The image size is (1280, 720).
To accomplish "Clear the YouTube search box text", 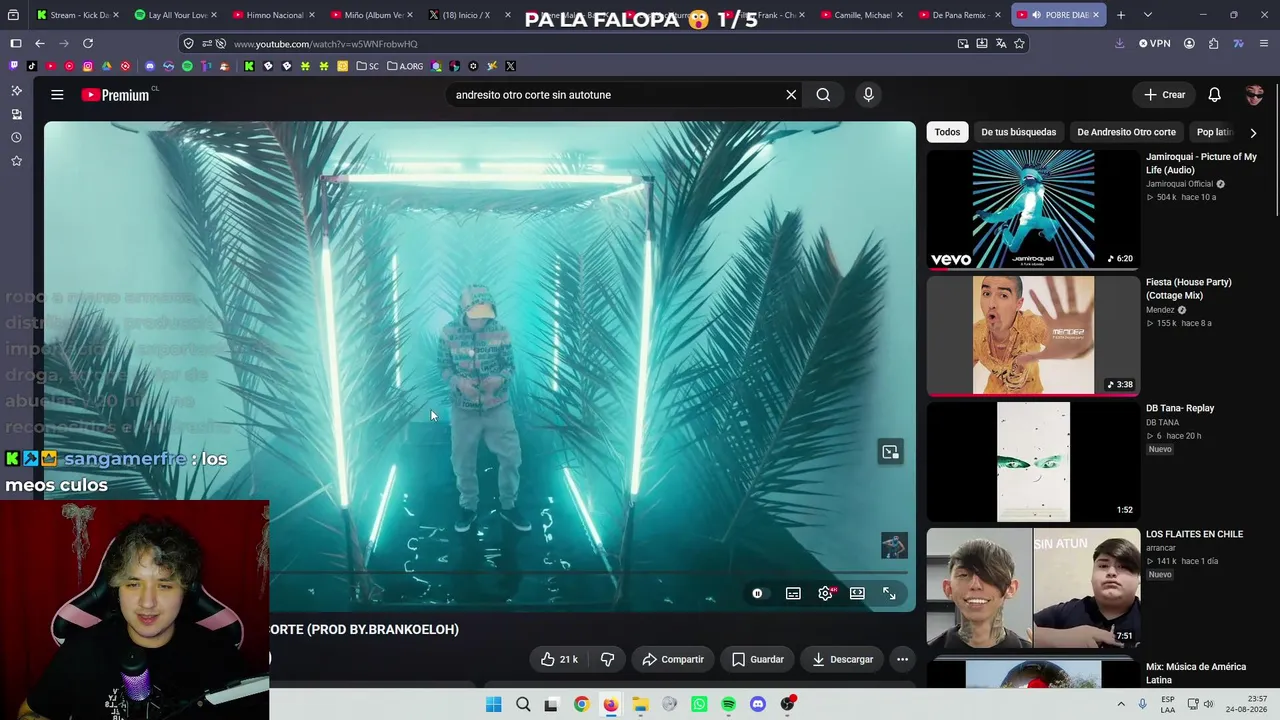I will pos(791,95).
